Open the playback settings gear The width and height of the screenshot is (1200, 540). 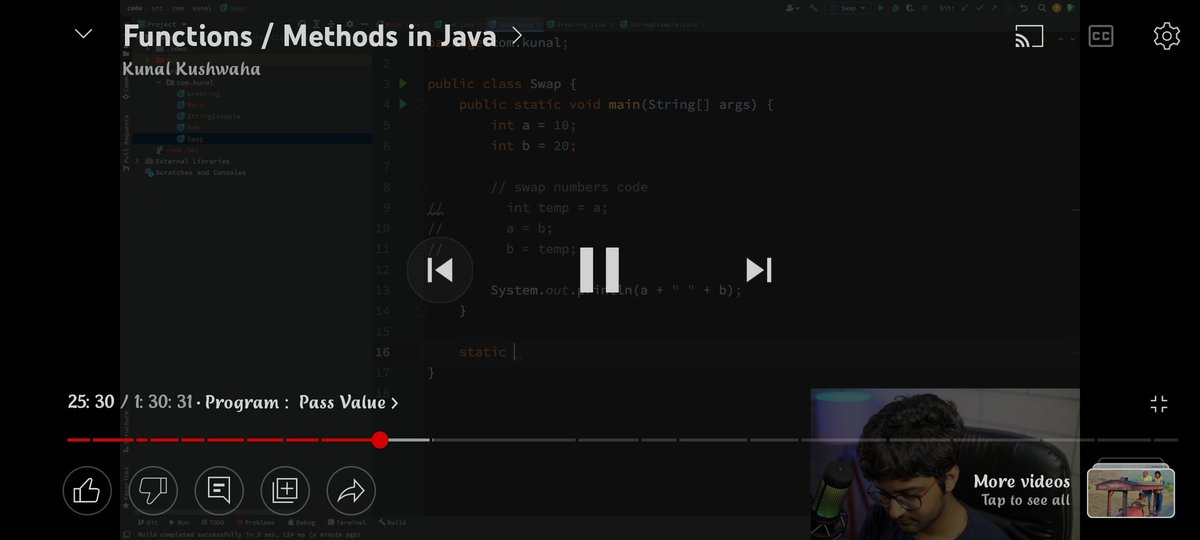1166,36
